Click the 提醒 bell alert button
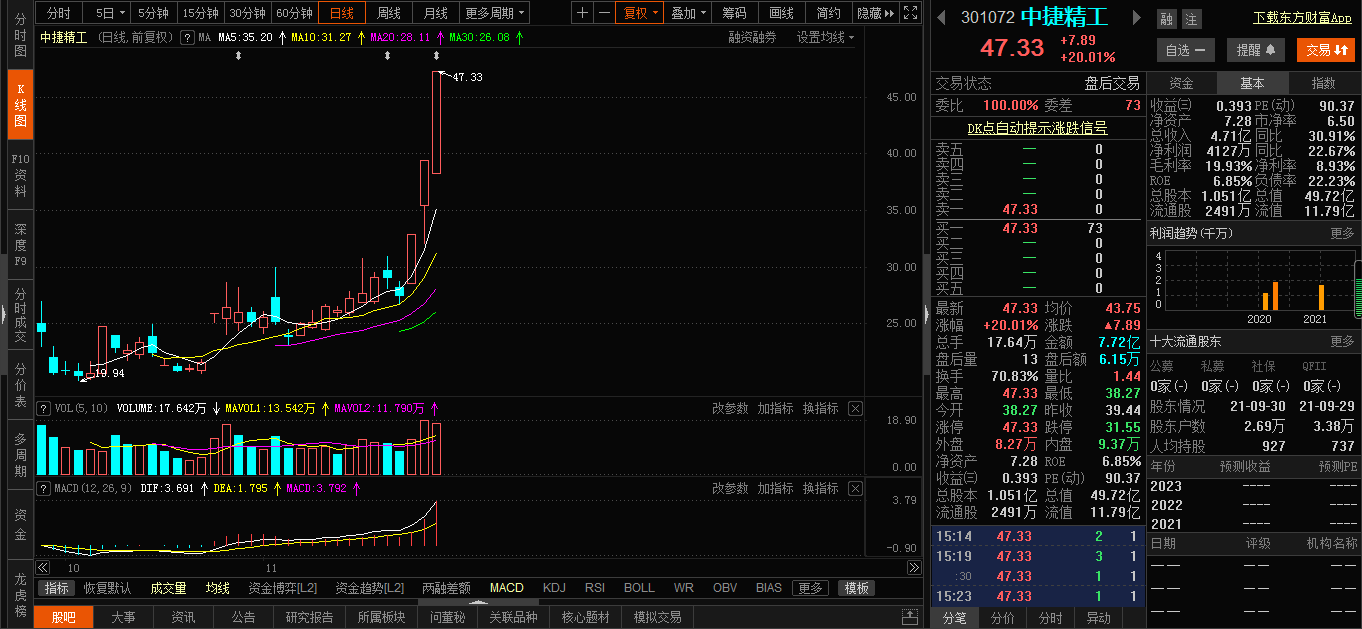The width and height of the screenshot is (1362, 629). pyautogui.click(x=1256, y=50)
